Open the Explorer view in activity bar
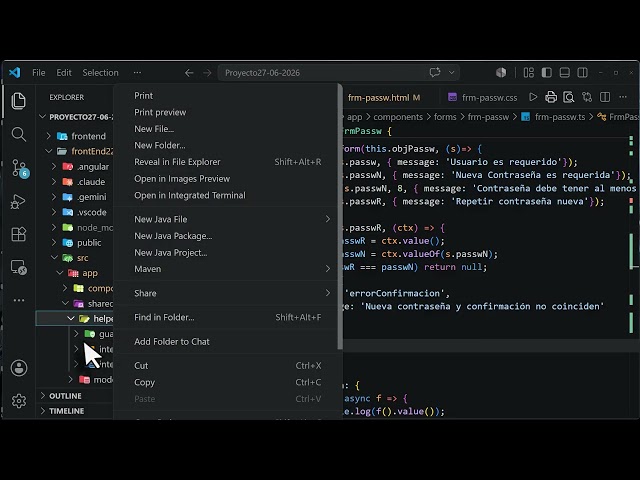 tap(18, 101)
